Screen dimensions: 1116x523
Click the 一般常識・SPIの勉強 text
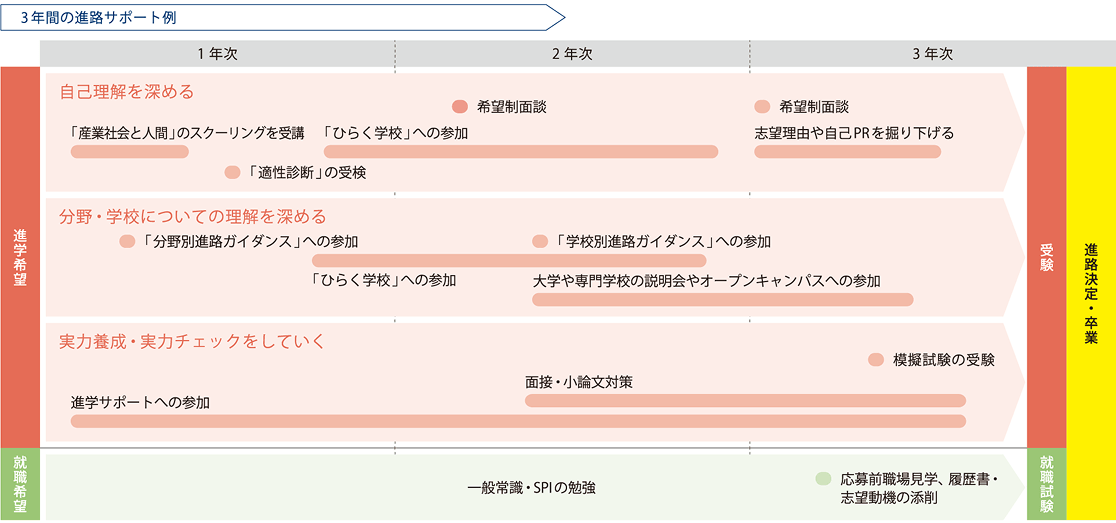pos(532,488)
